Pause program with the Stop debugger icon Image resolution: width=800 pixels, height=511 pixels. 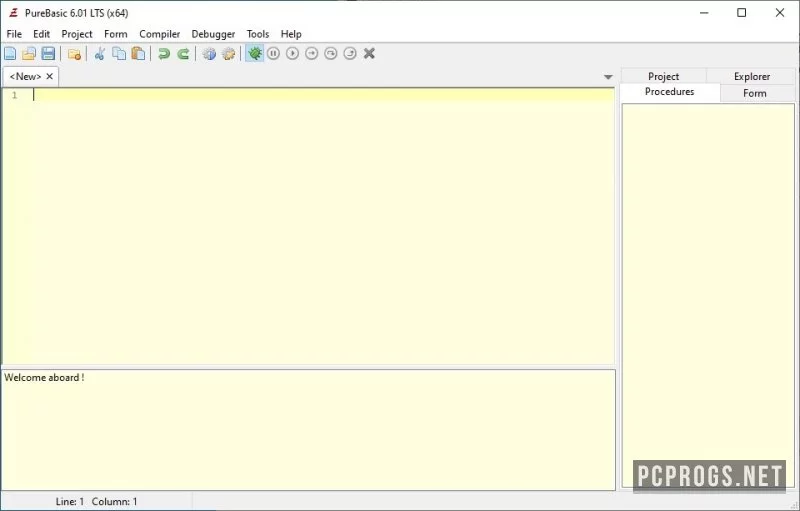273,53
